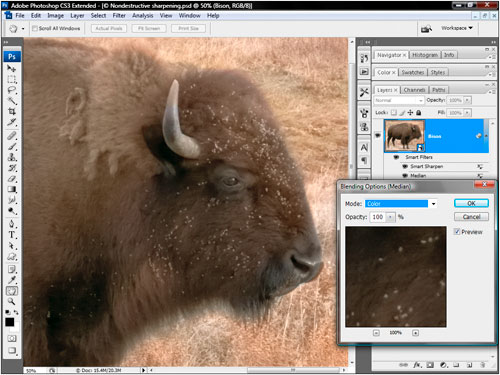Click Cancel in Blending Options
The width and height of the screenshot is (500, 375).
(x=471, y=217)
